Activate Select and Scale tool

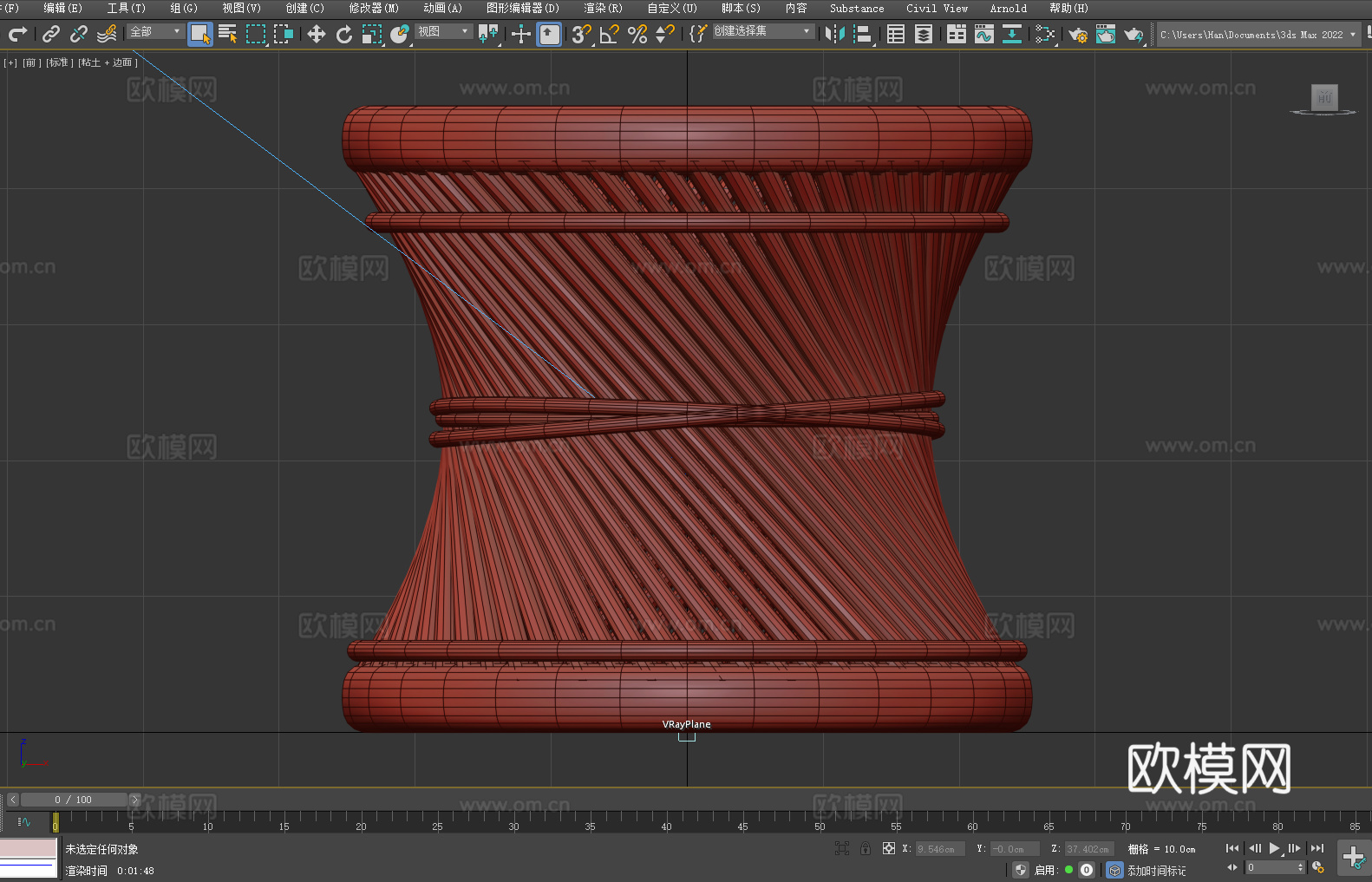click(x=372, y=34)
